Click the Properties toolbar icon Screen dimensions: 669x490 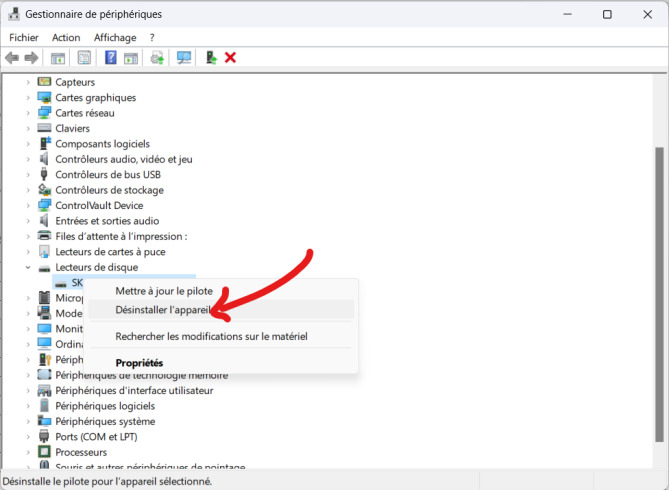tap(84, 58)
